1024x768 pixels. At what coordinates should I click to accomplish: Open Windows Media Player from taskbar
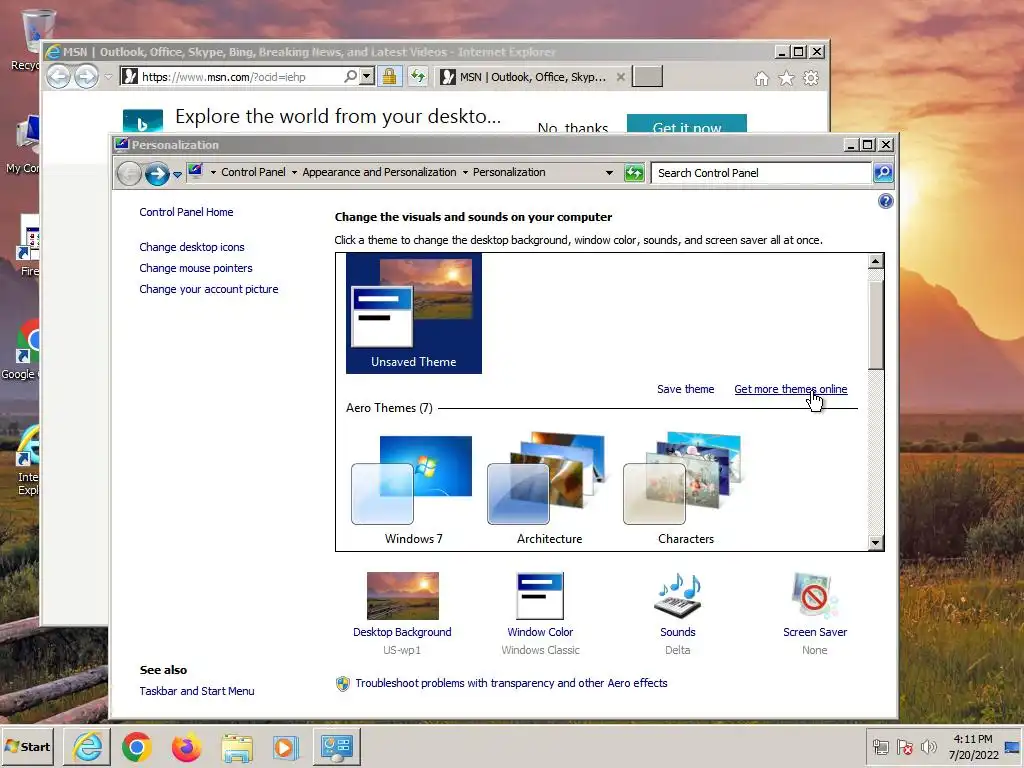(x=285, y=748)
